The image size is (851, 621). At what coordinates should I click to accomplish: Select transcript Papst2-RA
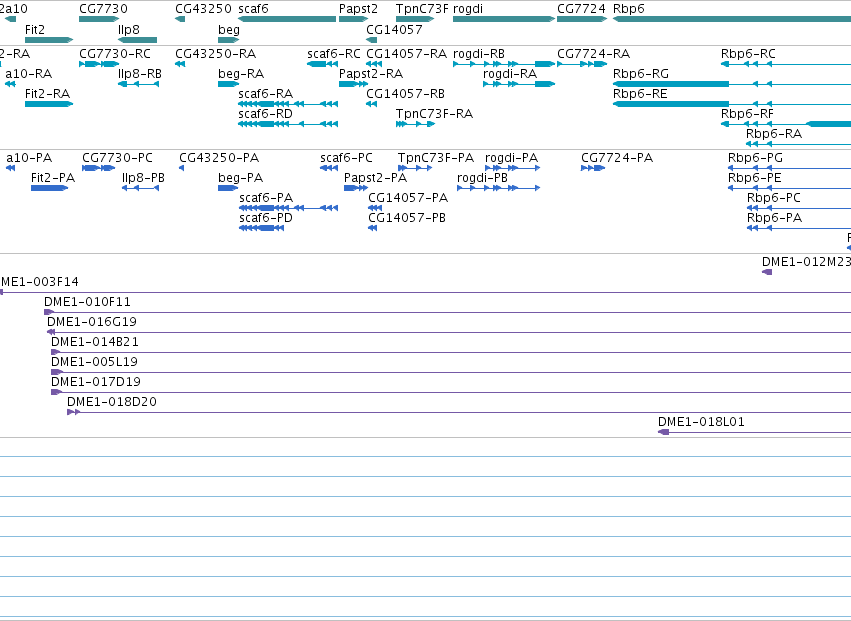354,84
